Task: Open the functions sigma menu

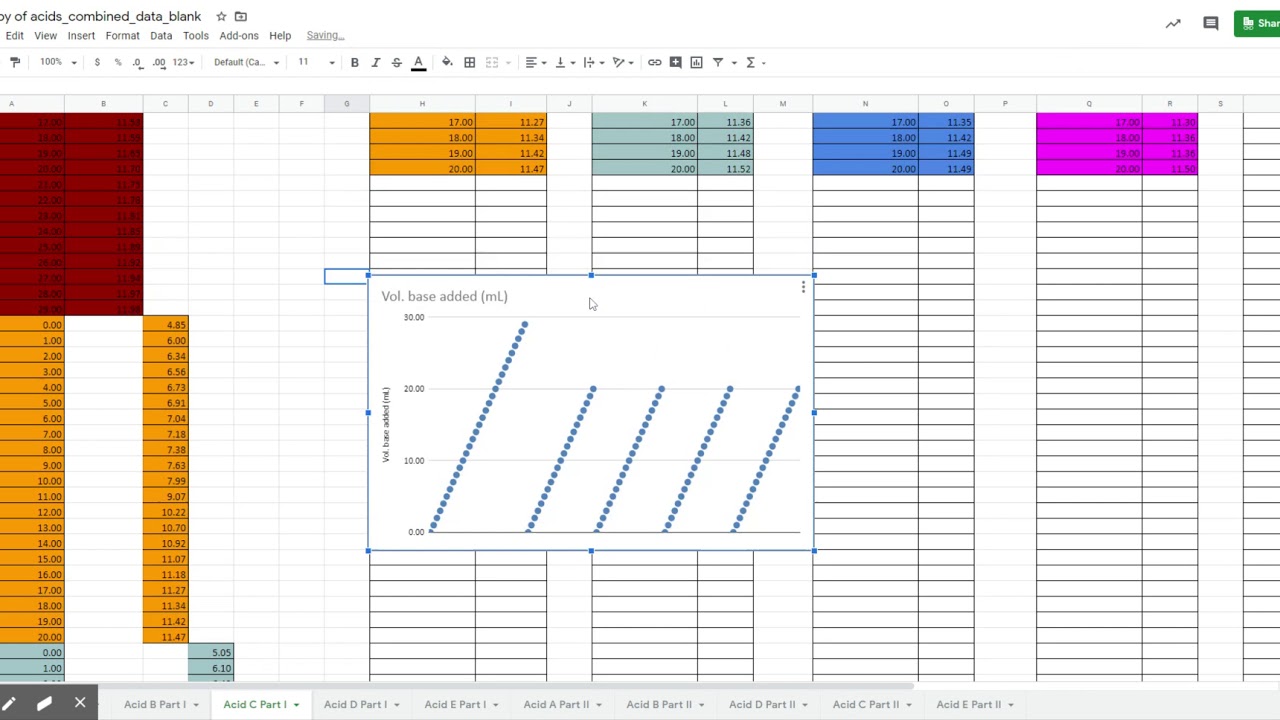Action: pos(750,62)
